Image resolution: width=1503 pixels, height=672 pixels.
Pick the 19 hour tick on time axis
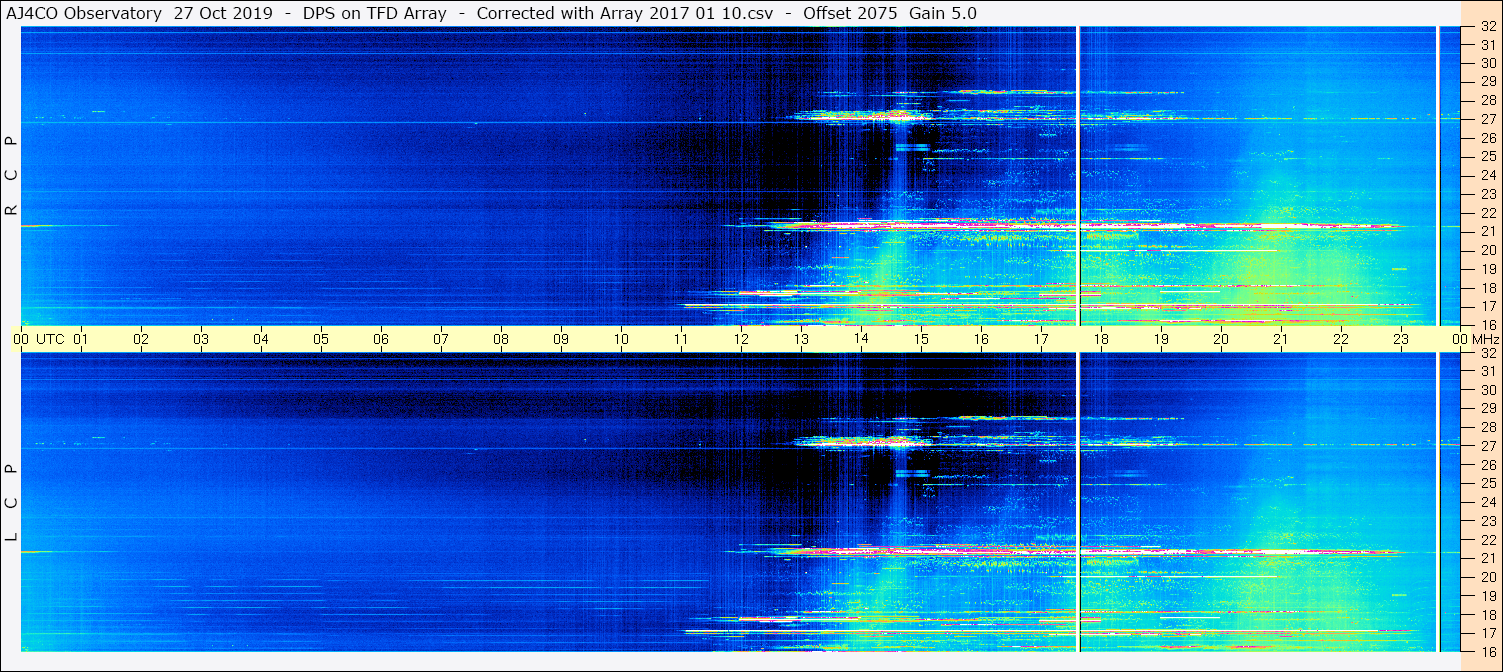tap(1161, 339)
